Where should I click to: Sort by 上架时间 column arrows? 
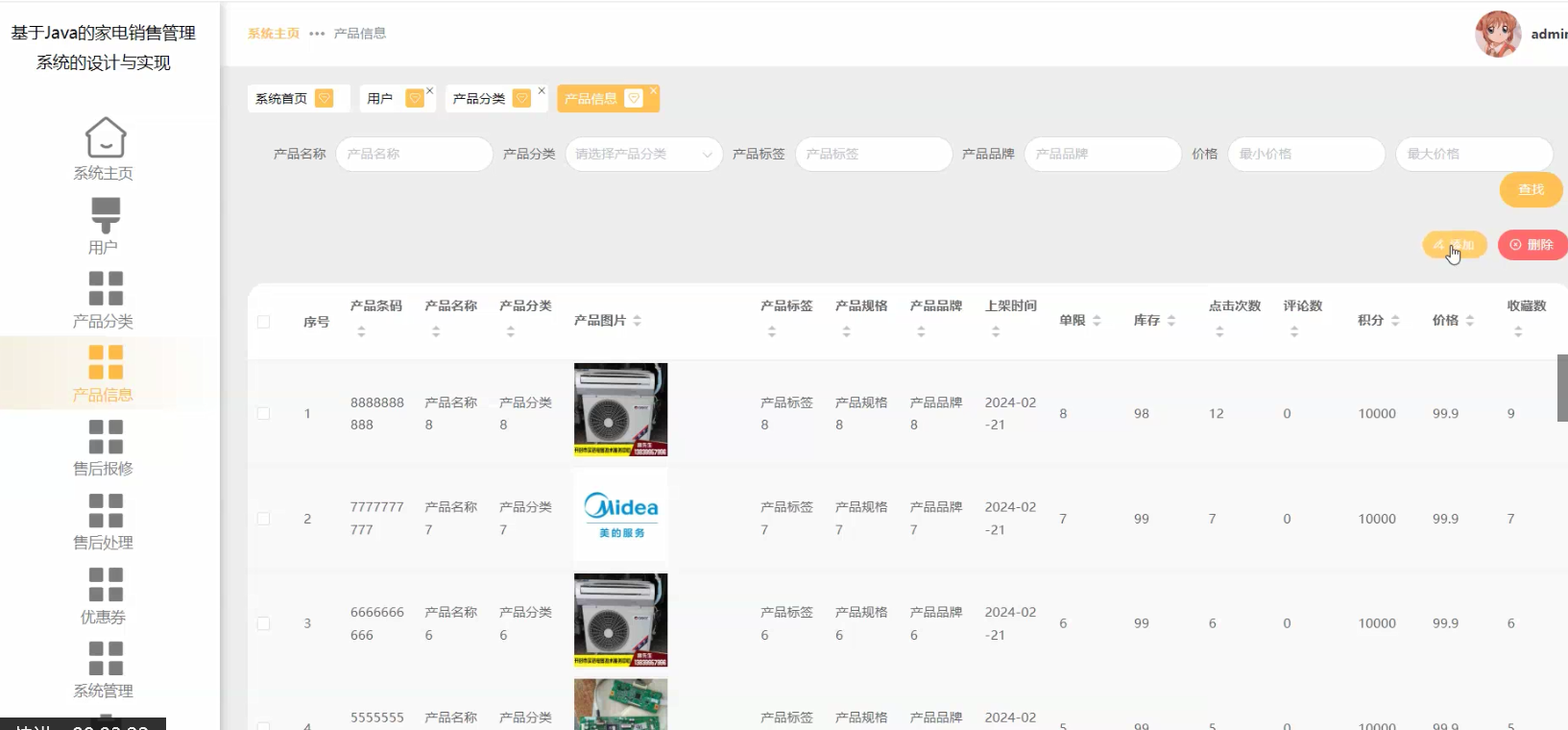pyautogui.click(x=996, y=331)
